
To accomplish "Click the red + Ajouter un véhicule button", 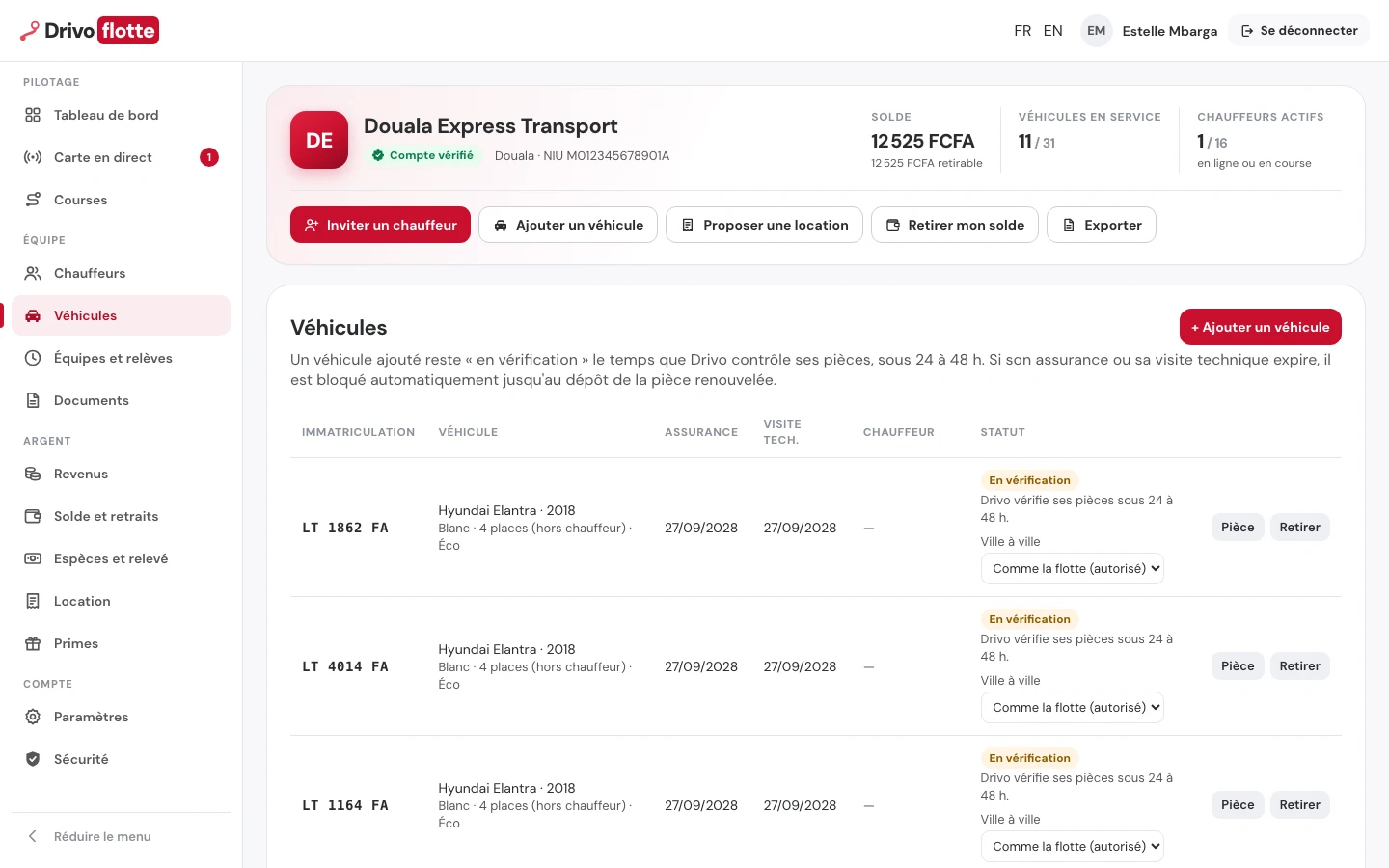I will pos(1261,327).
